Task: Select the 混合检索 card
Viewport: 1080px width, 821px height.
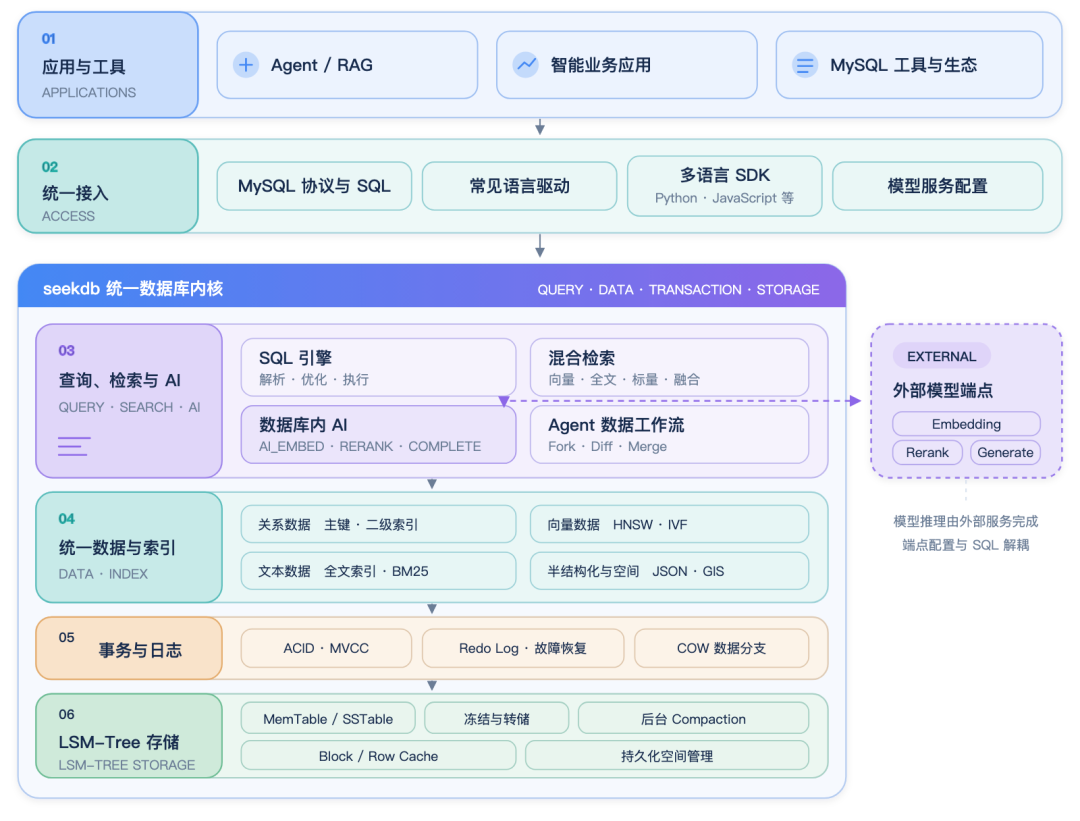Action: point(669,367)
